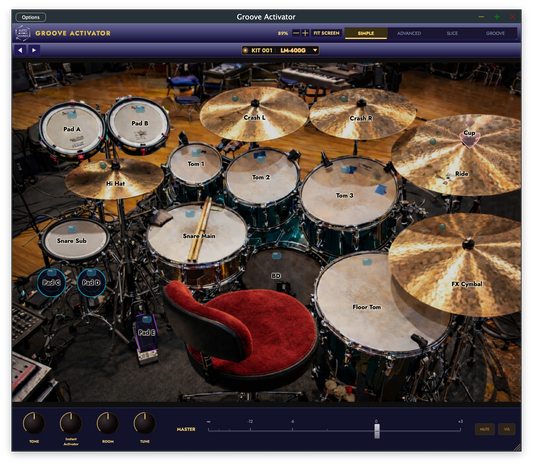The width and height of the screenshot is (533, 465).
Task: Trigger the round Pad C
Action: coord(51,282)
